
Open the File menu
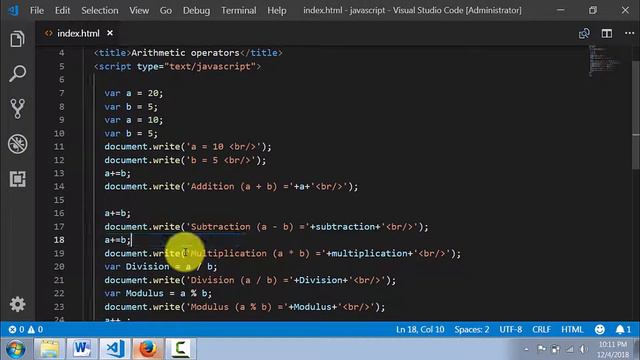37,10
